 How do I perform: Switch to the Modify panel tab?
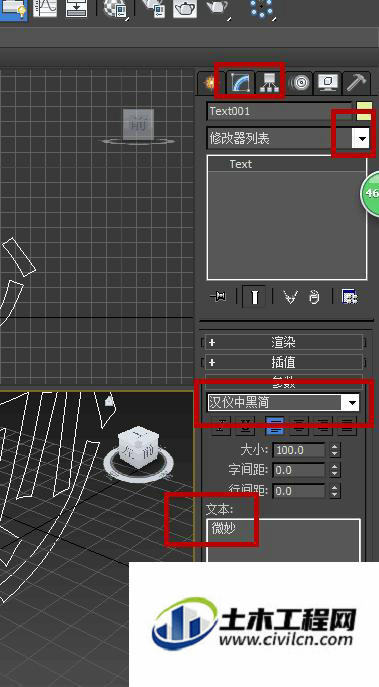[x=242, y=82]
